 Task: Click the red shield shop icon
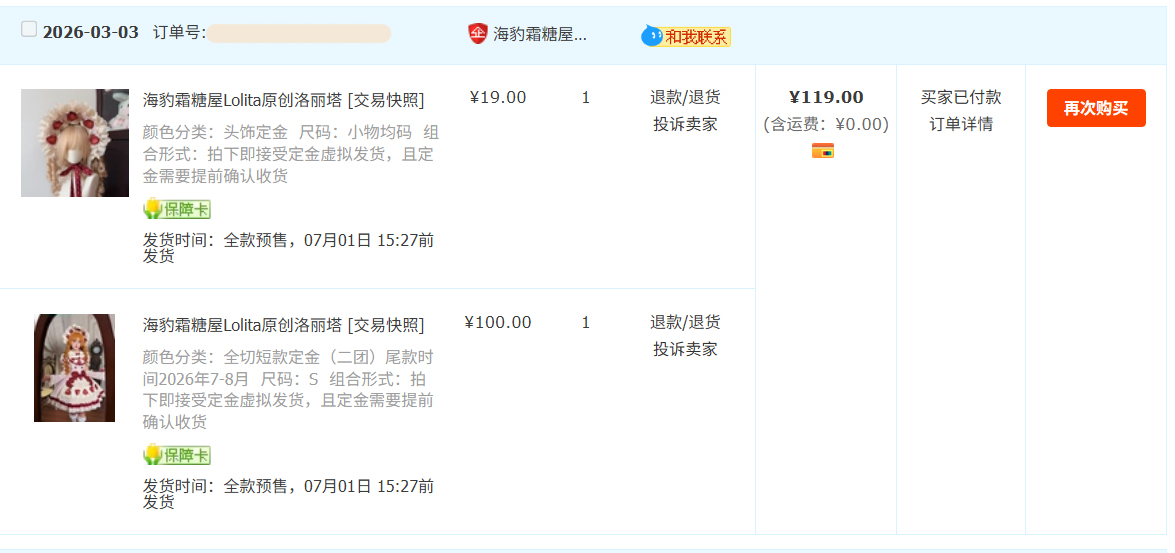click(477, 34)
